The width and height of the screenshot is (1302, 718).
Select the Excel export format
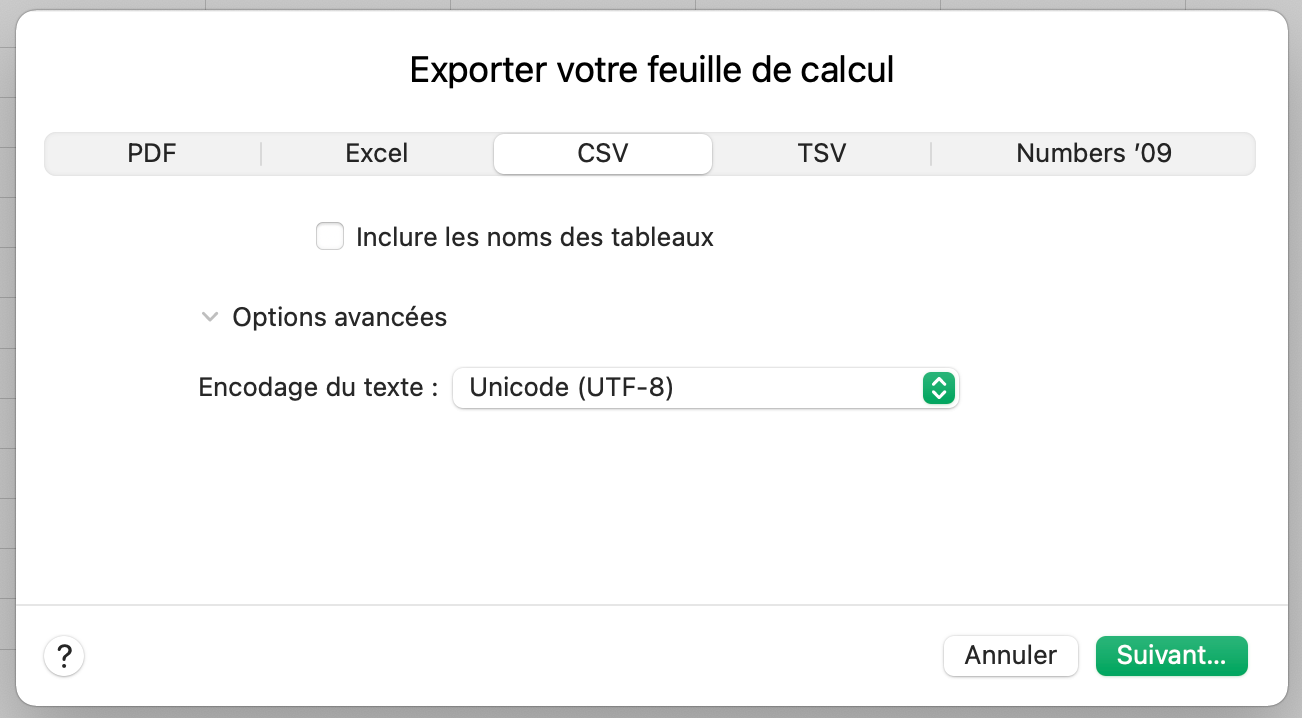(376, 153)
